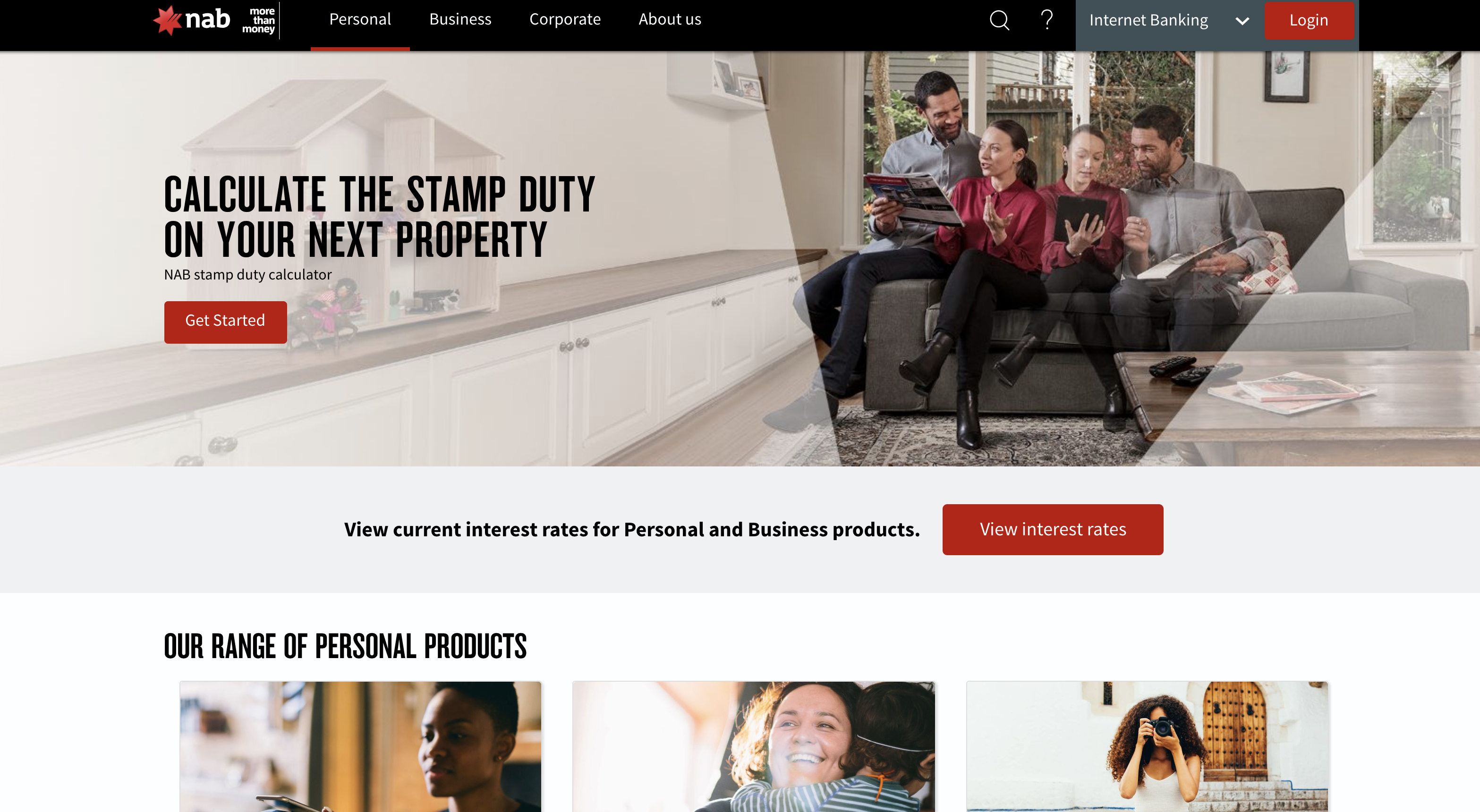Click the red Login button
The height and width of the screenshot is (812, 1480).
(1309, 21)
